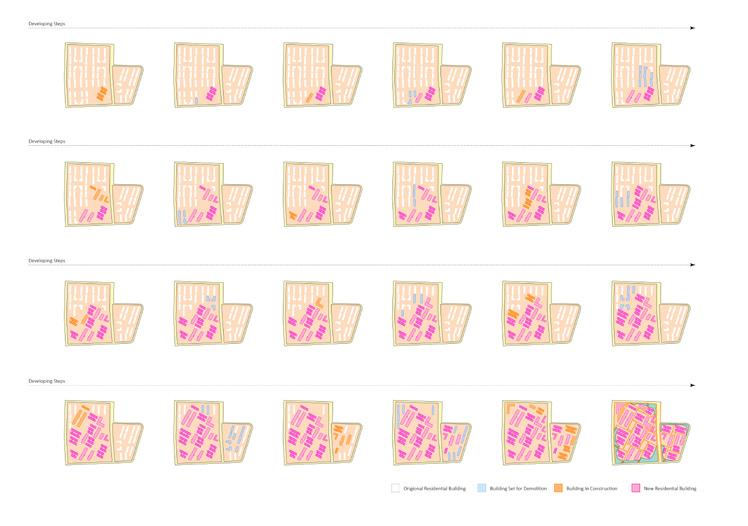Select second row, second step site plan
This screenshot has height=526, width=748.
pyautogui.click(x=213, y=194)
